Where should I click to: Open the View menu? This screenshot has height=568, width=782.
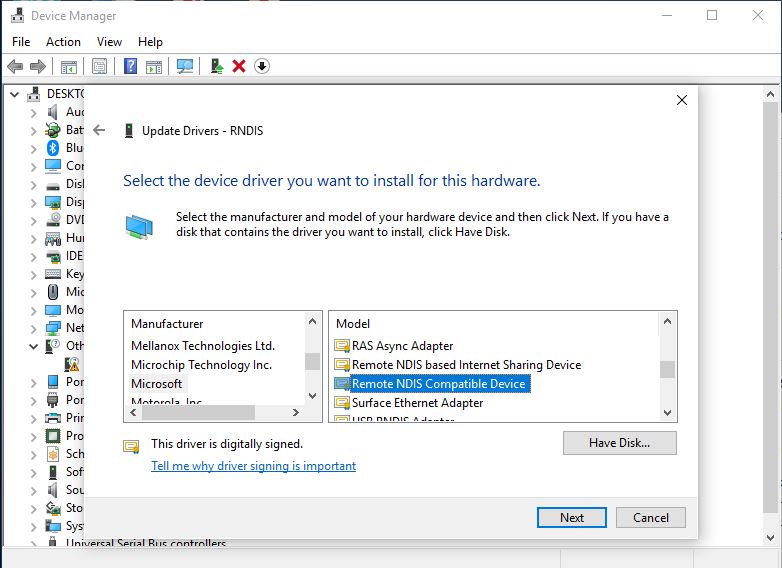click(109, 42)
